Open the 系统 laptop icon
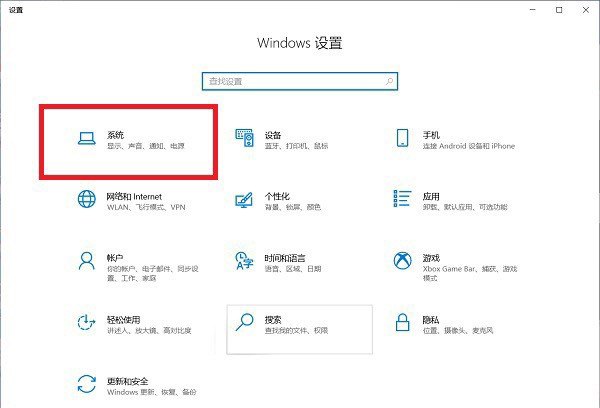 tap(87, 139)
